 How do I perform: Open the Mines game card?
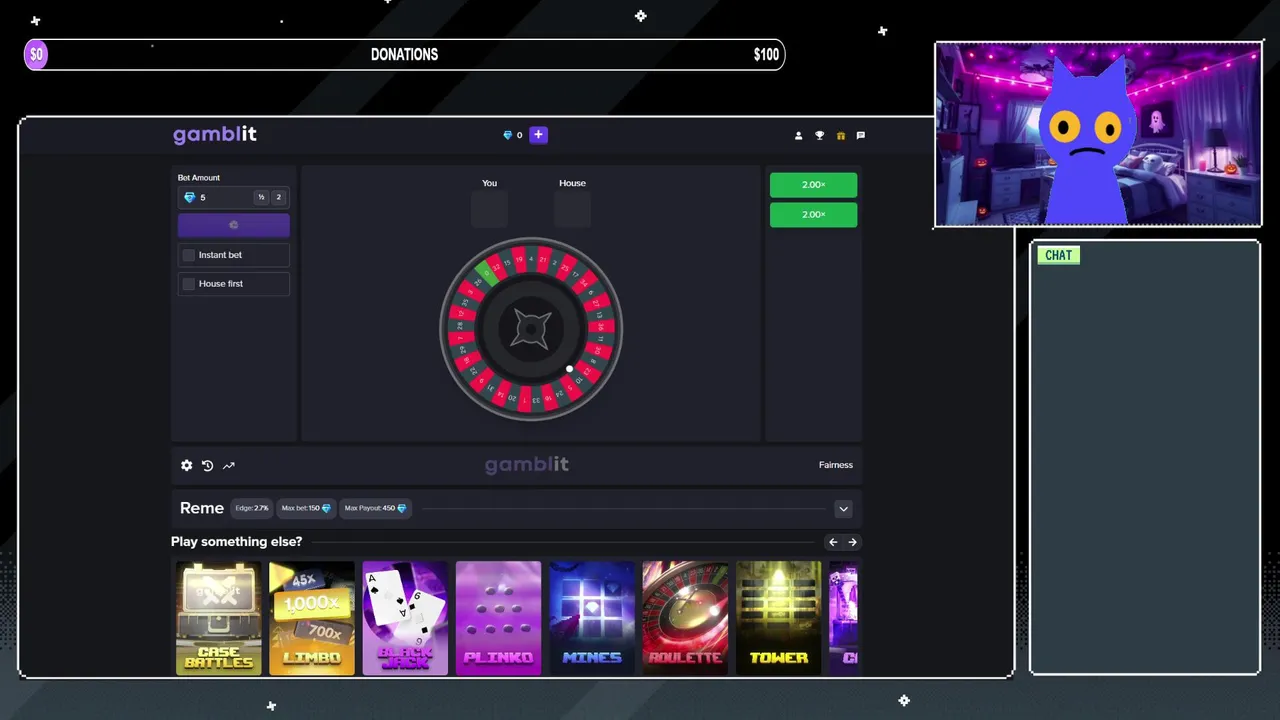592,618
